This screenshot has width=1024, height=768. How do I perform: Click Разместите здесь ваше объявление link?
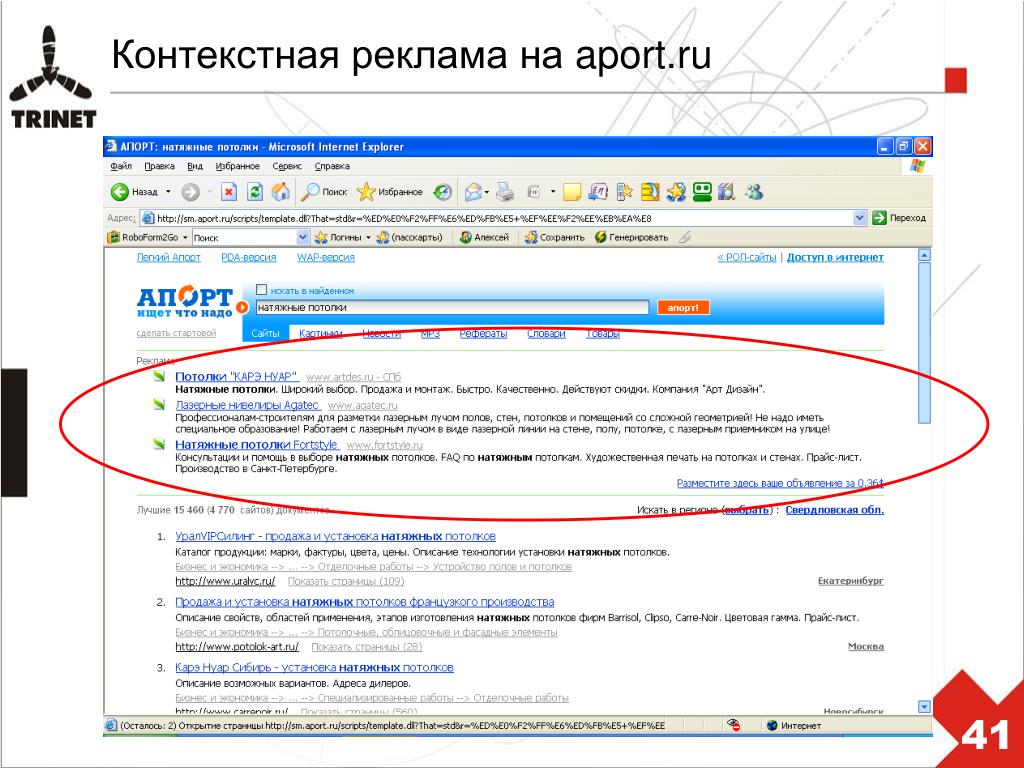pos(780,483)
